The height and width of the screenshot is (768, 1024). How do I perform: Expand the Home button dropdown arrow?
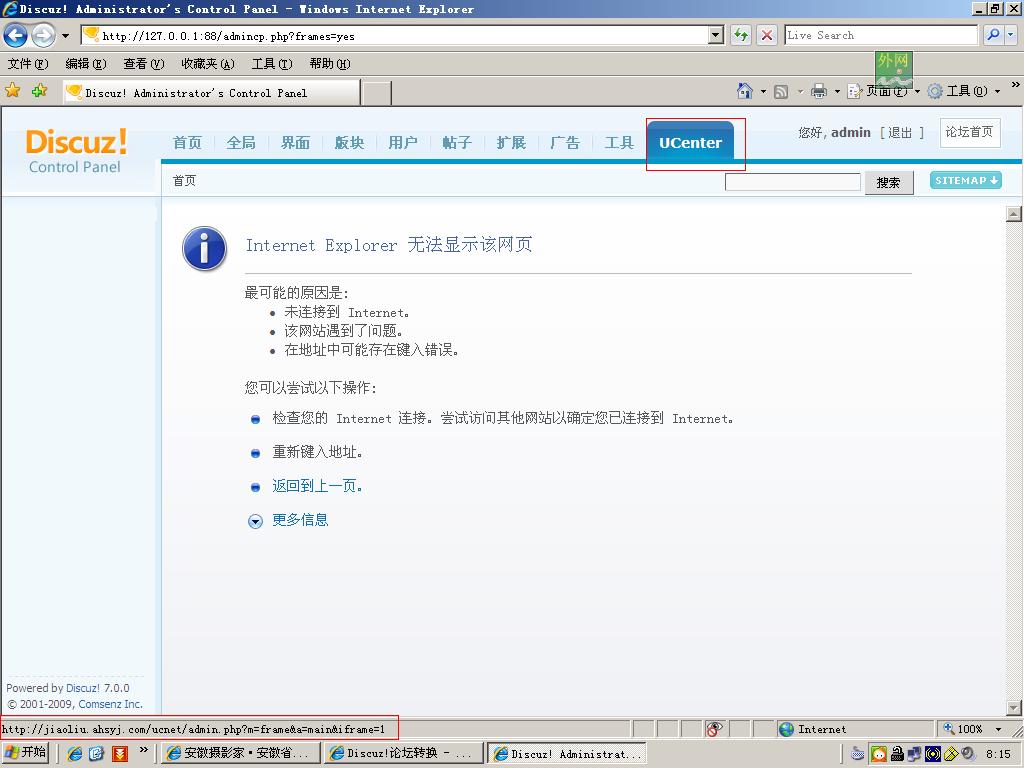click(x=763, y=91)
